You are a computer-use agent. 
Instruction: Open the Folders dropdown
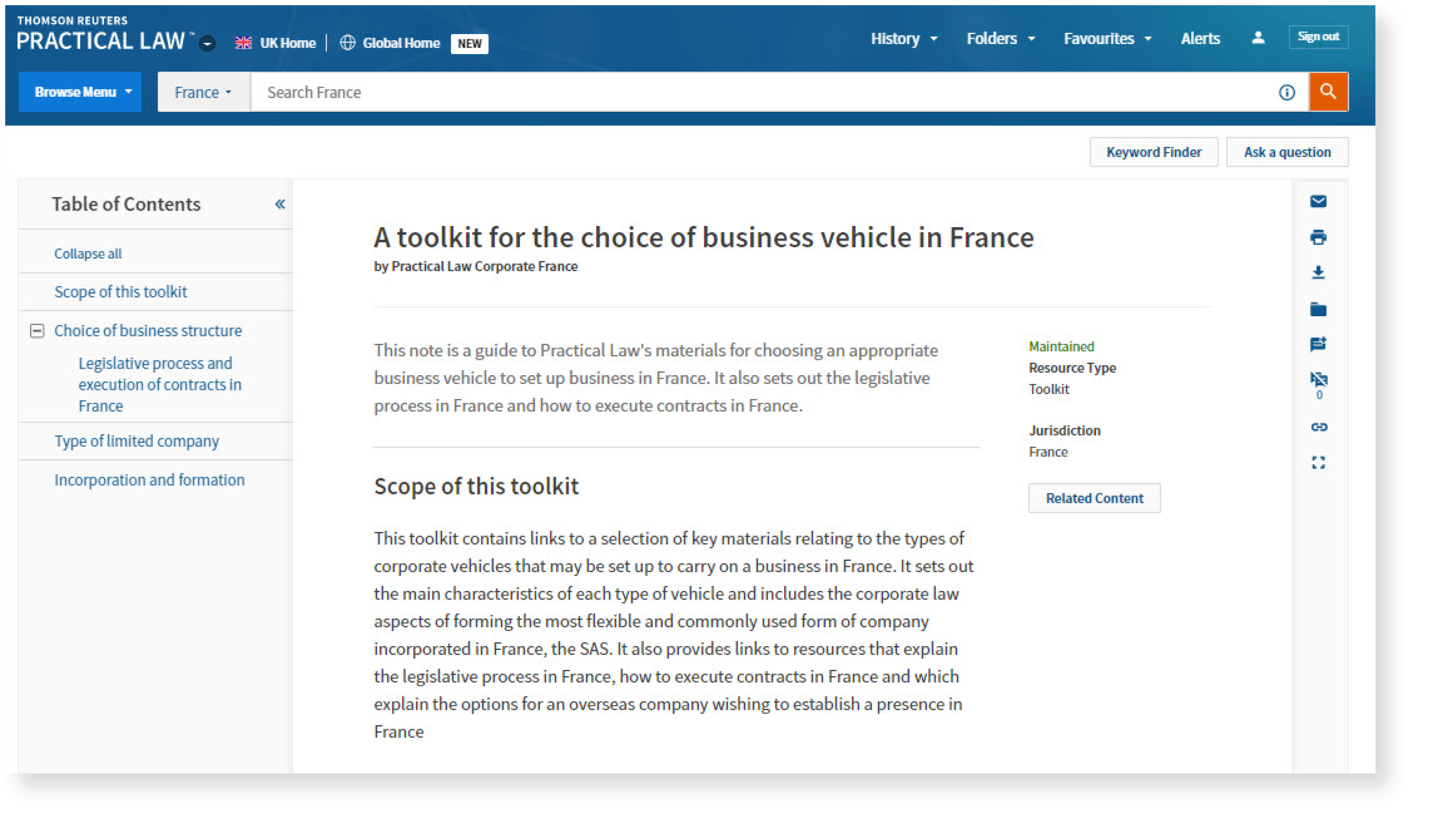(1000, 38)
